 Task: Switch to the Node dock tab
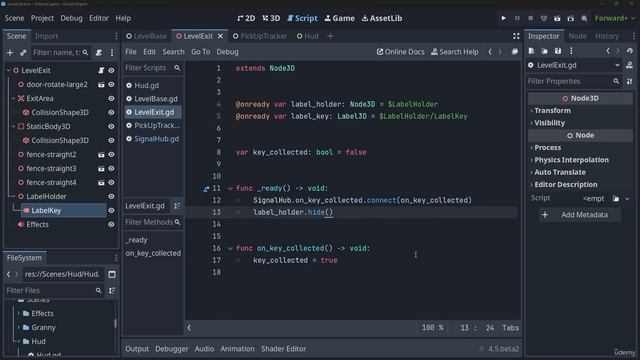(x=577, y=36)
